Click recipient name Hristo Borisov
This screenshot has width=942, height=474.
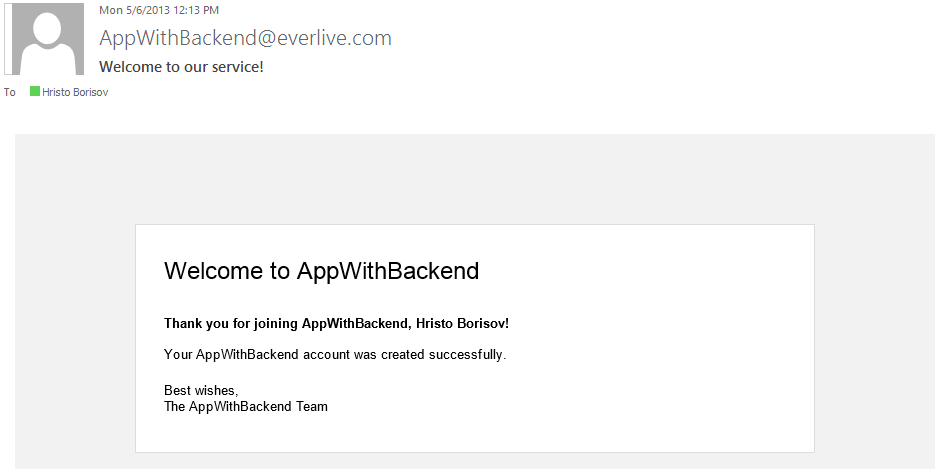click(75, 92)
